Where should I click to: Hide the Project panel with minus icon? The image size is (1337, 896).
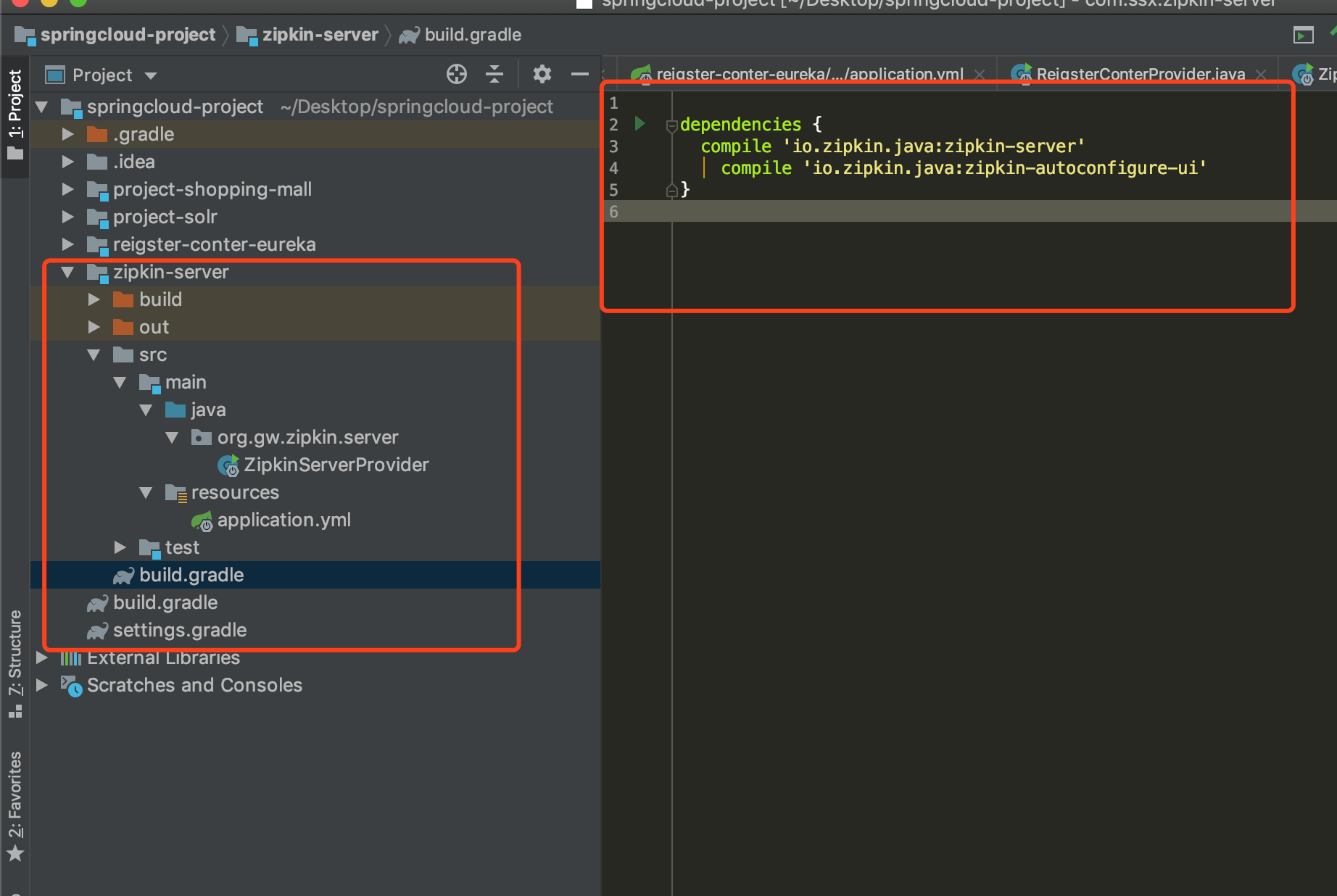[x=580, y=74]
